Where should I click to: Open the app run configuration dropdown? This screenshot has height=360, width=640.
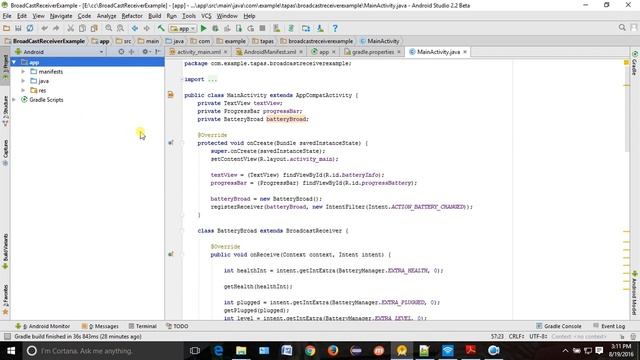tap(183, 28)
